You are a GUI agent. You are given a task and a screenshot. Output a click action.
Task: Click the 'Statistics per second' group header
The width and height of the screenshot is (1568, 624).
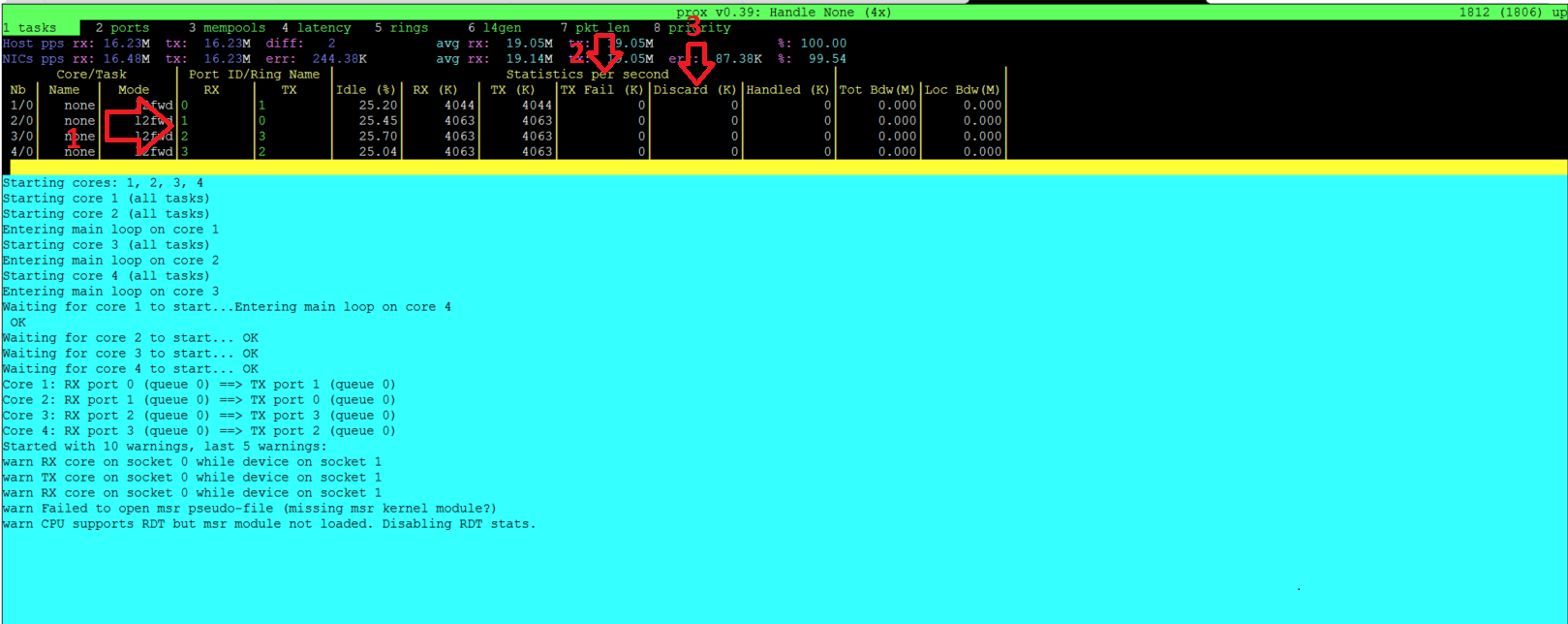587,75
